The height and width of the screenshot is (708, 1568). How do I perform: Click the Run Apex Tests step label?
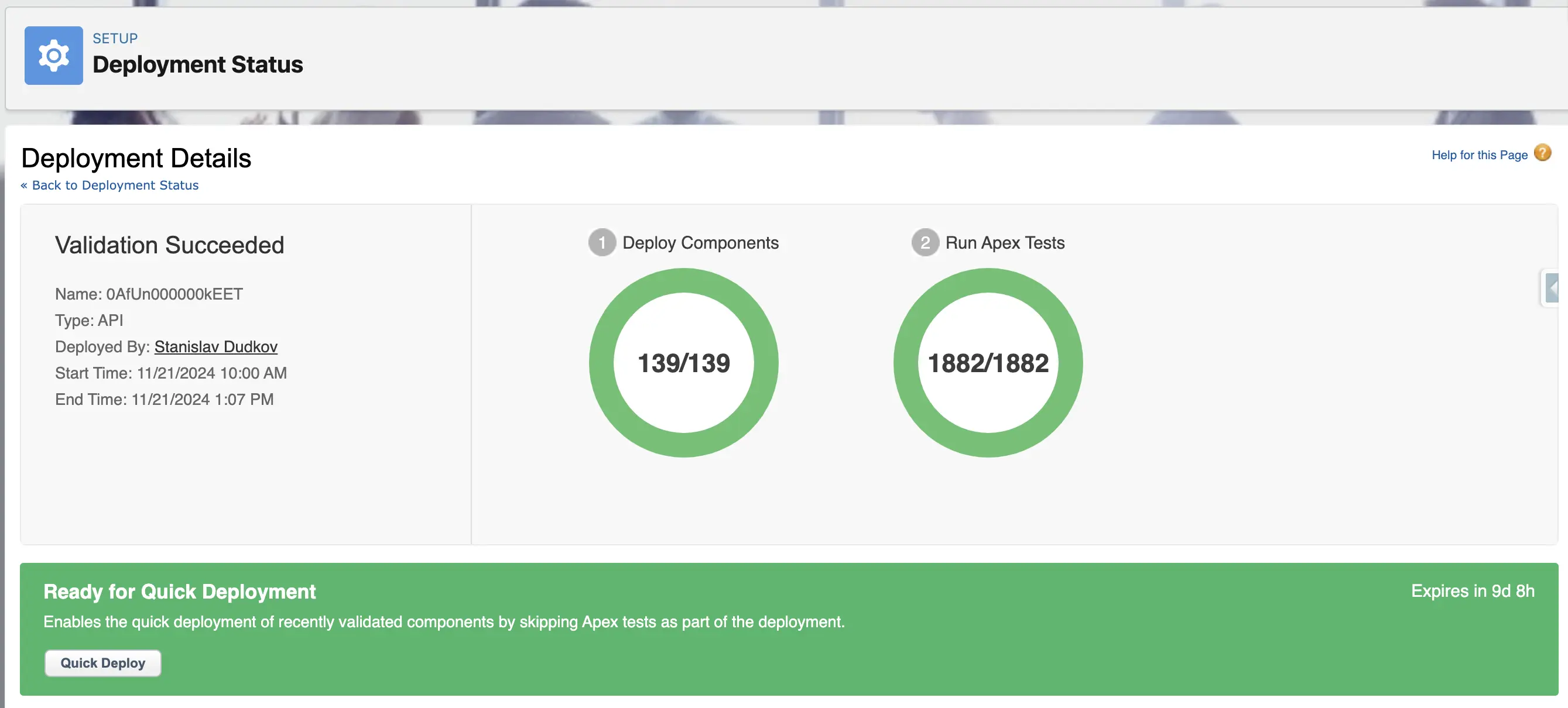click(1004, 243)
